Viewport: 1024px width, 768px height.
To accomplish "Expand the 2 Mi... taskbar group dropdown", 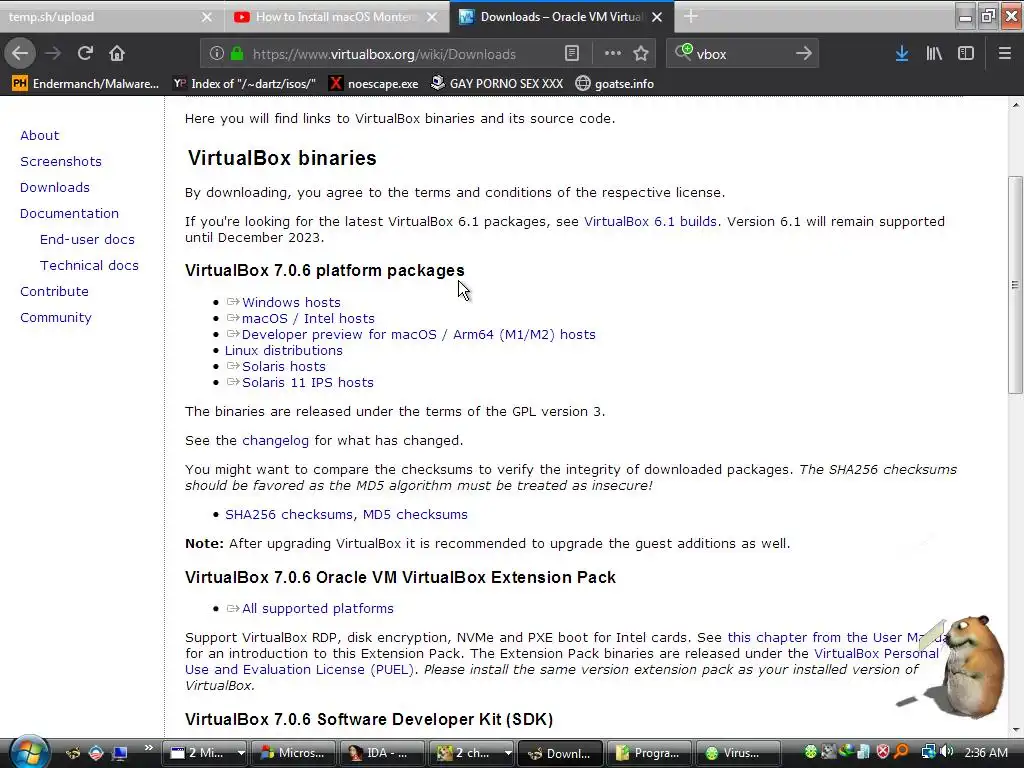I will click(240, 753).
